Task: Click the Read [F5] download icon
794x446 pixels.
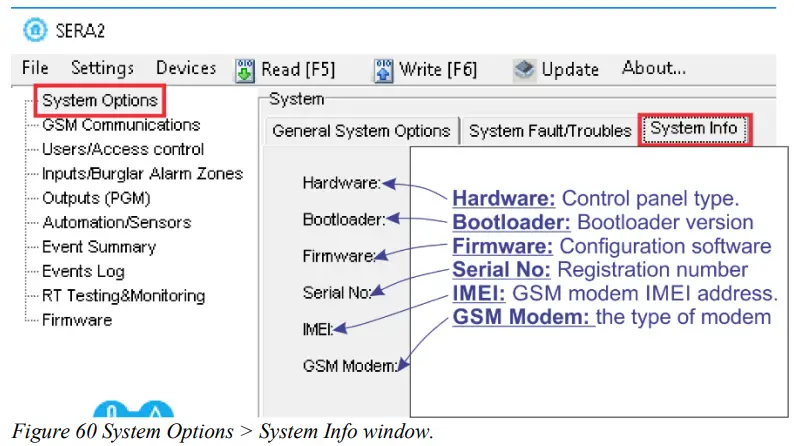Action: coord(245,70)
